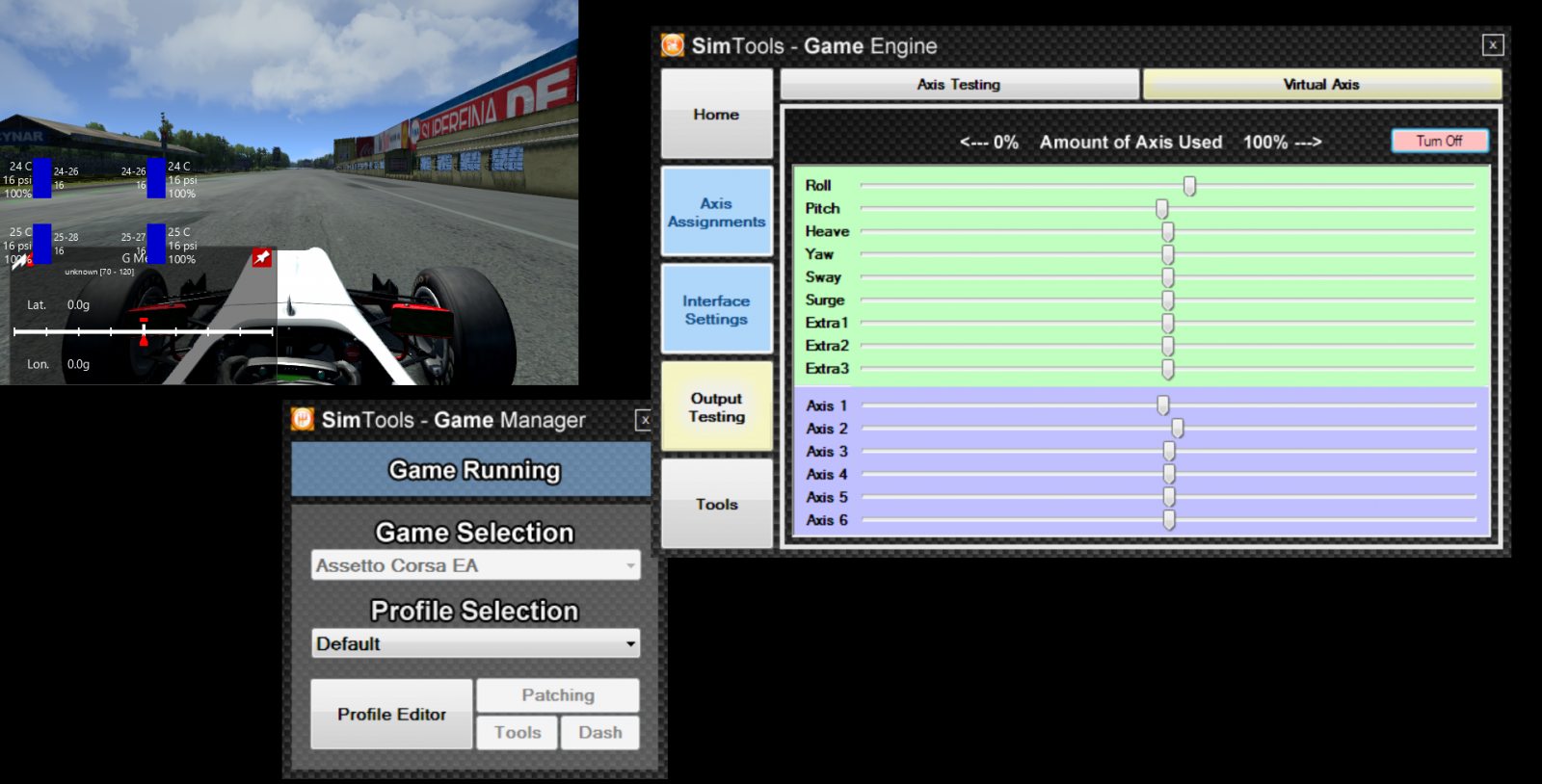This screenshot has width=1542, height=784.
Task: Click the Axis 6 slider handle
Action: pos(1169,520)
